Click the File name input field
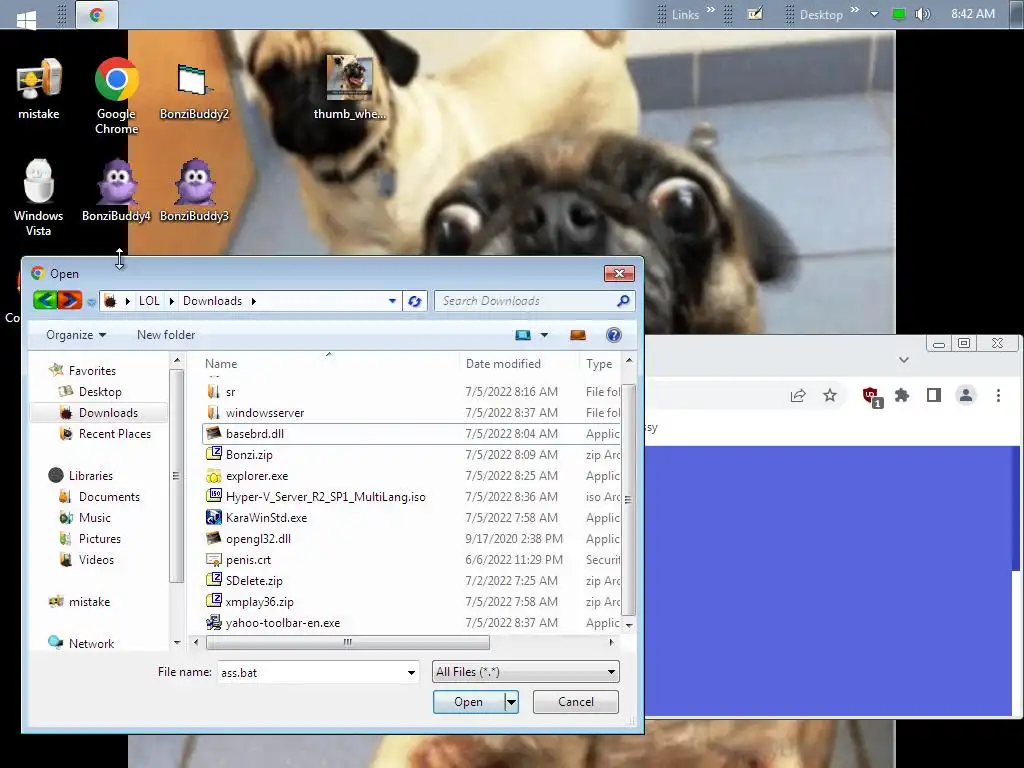This screenshot has width=1024, height=768. tap(310, 672)
